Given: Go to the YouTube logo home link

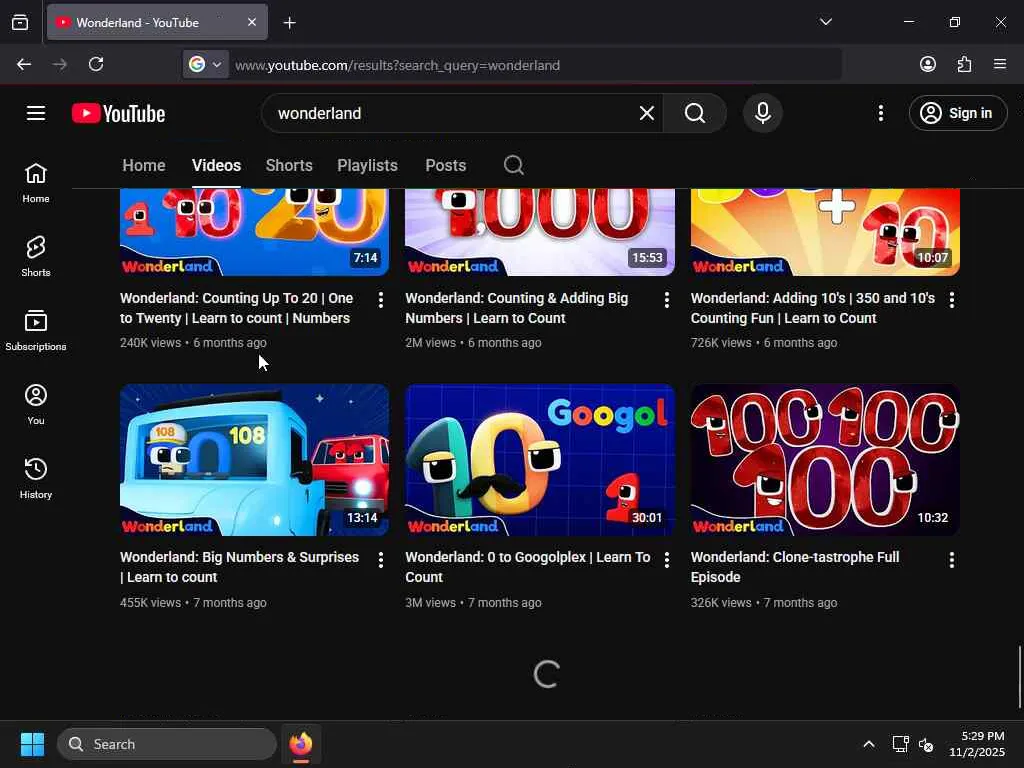Looking at the screenshot, I should pyautogui.click(x=118, y=113).
